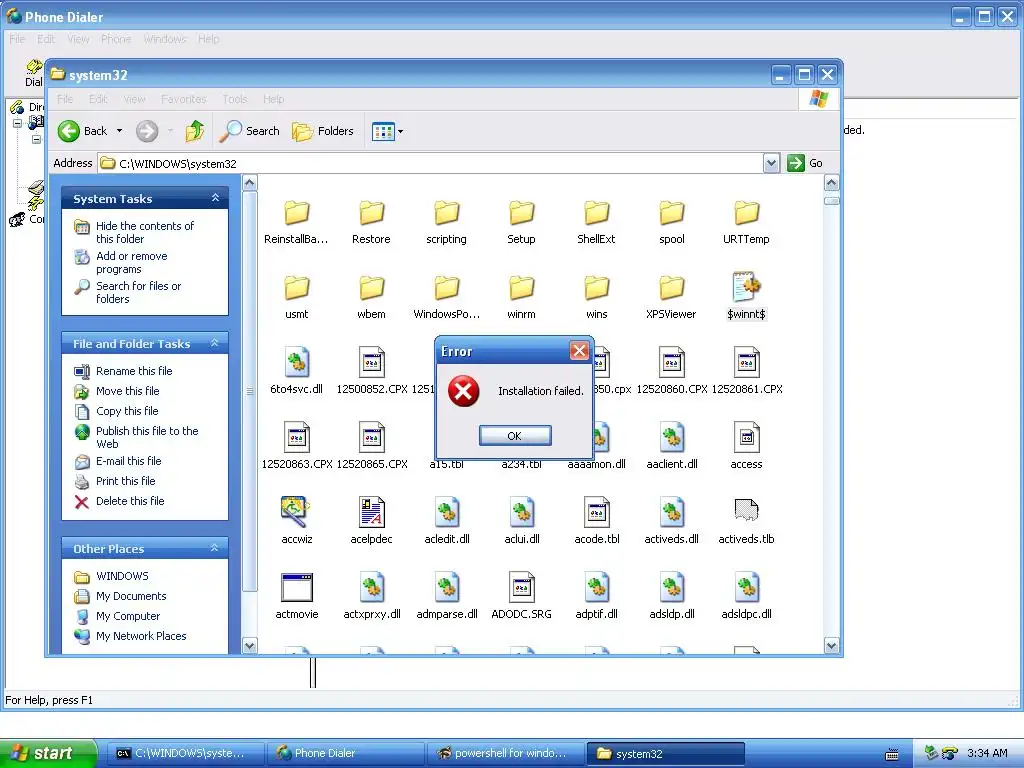Select the acelpdec file icon

click(372, 512)
